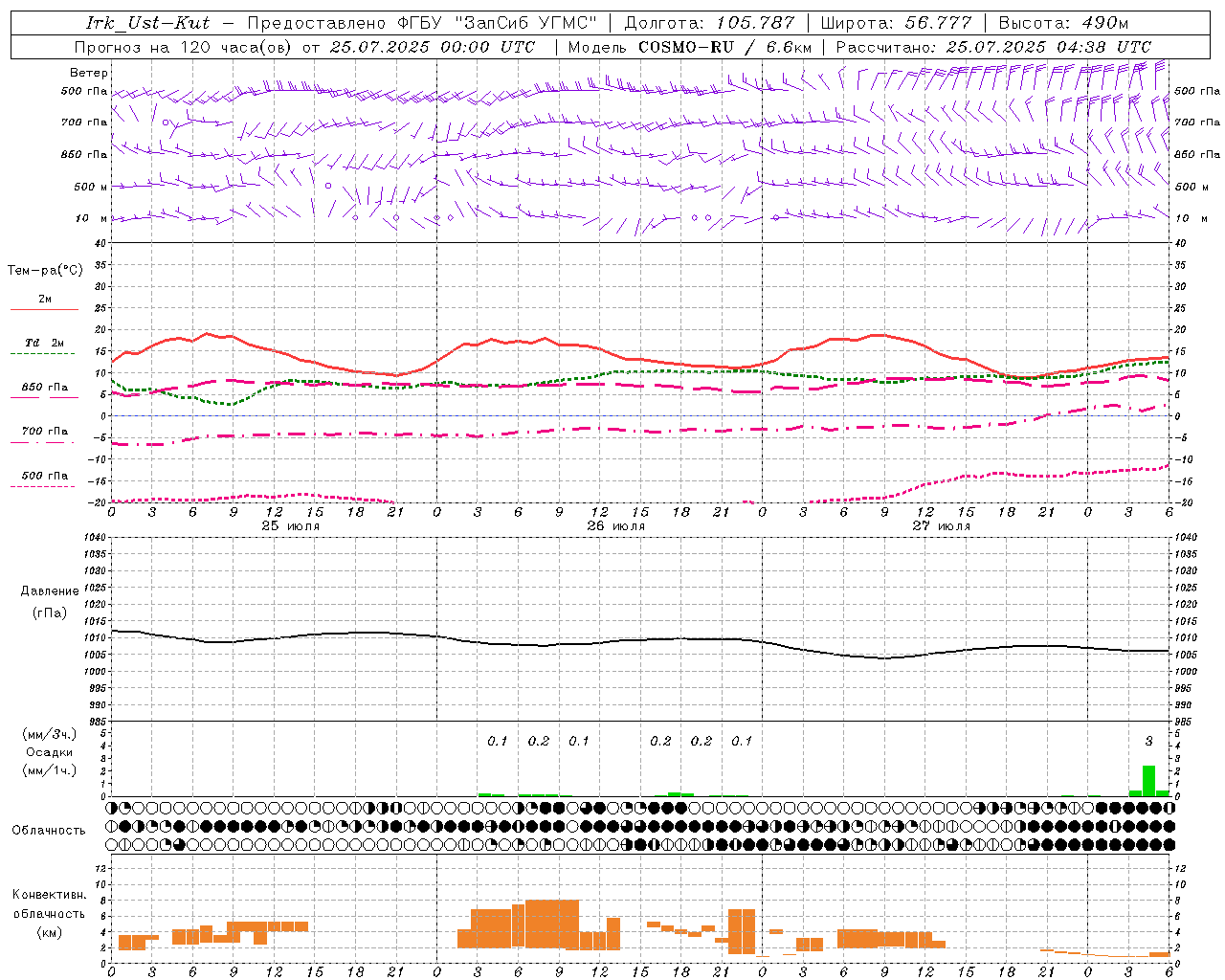Click the forecast length text Прогноз на 120 часа(ов)
The width and height of the screenshot is (1225, 980).
point(184,47)
